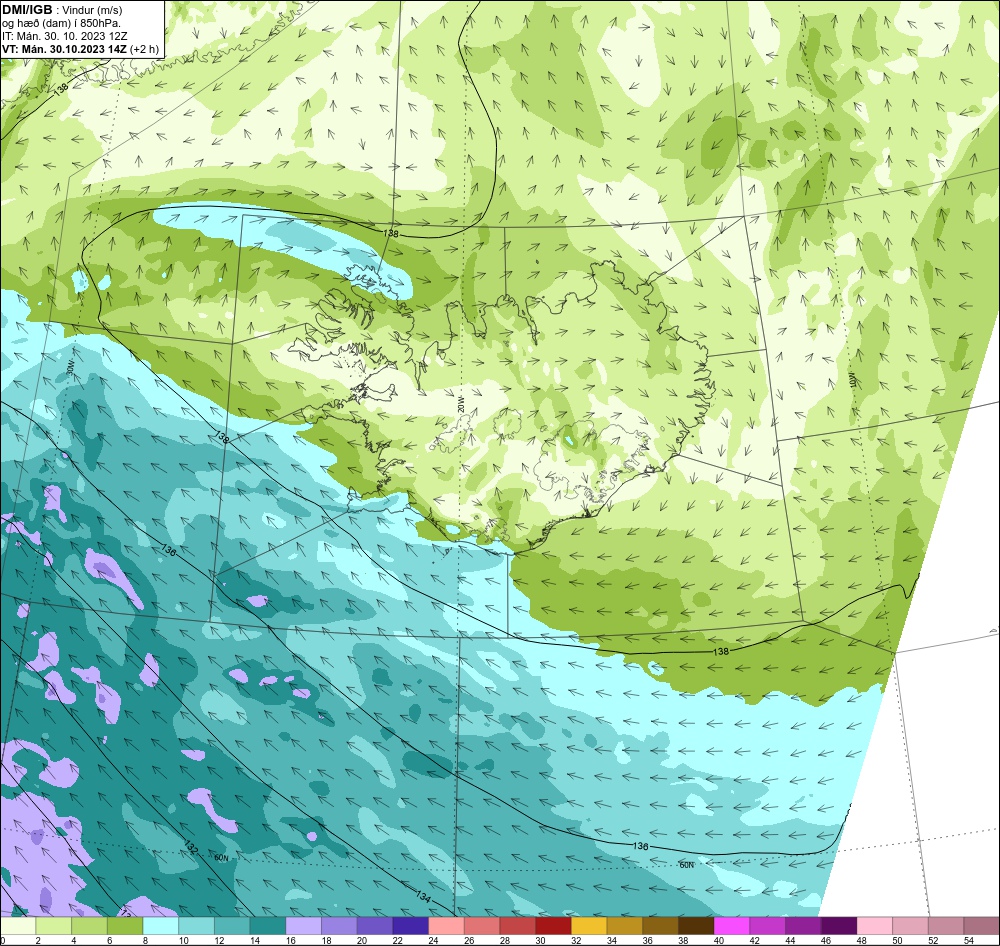1000x946 pixels.
Task: Click the 0–2 m/s palest legend swatch
Action: click(x=18, y=926)
